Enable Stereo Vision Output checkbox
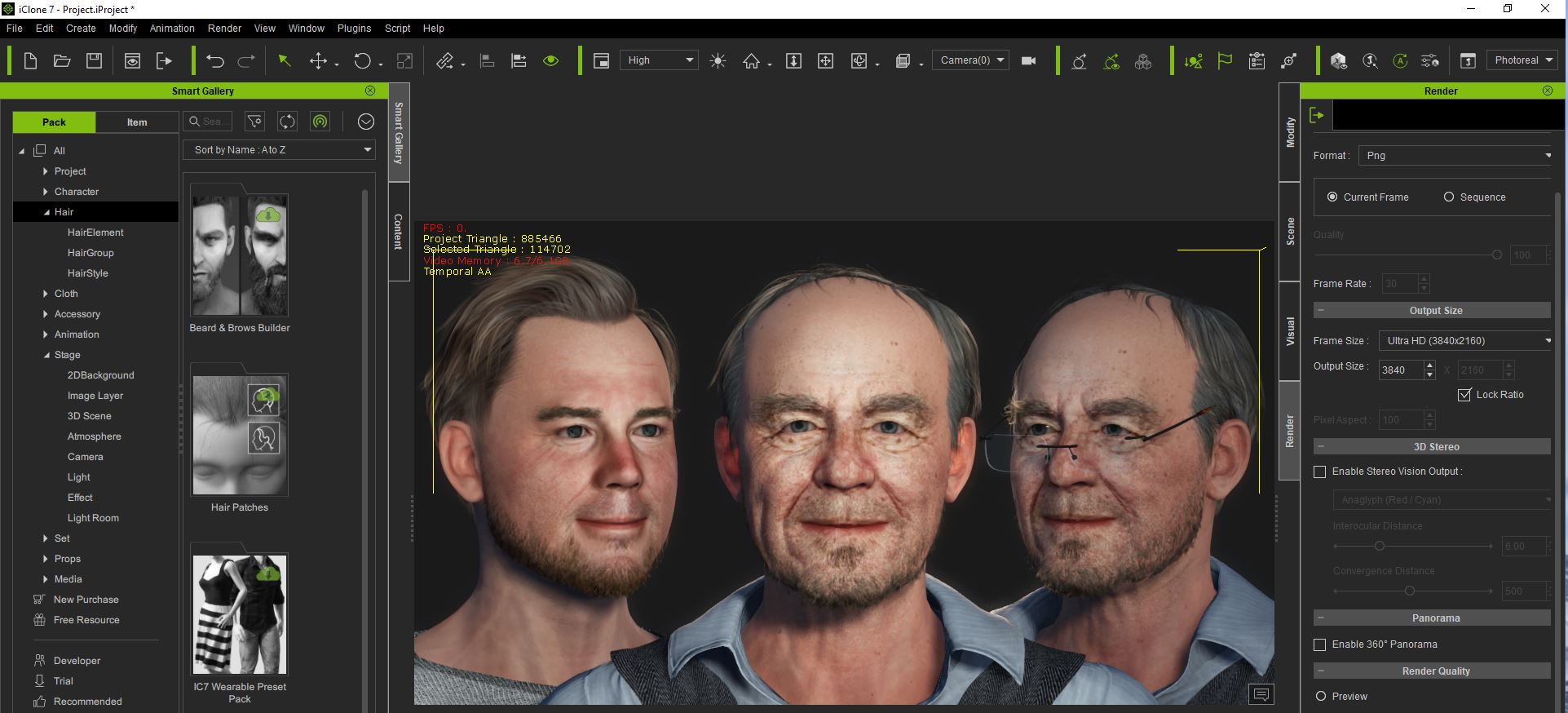 pyautogui.click(x=1320, y=472)
